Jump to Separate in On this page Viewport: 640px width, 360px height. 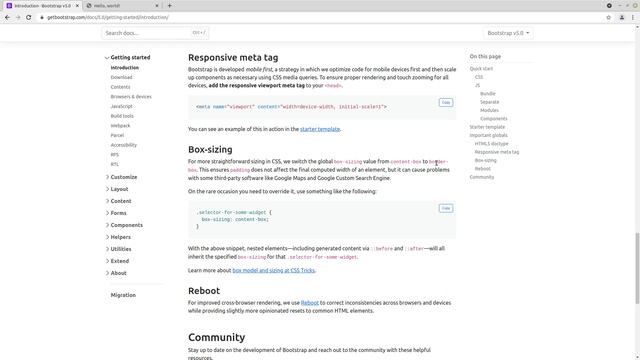coord(490,102)
